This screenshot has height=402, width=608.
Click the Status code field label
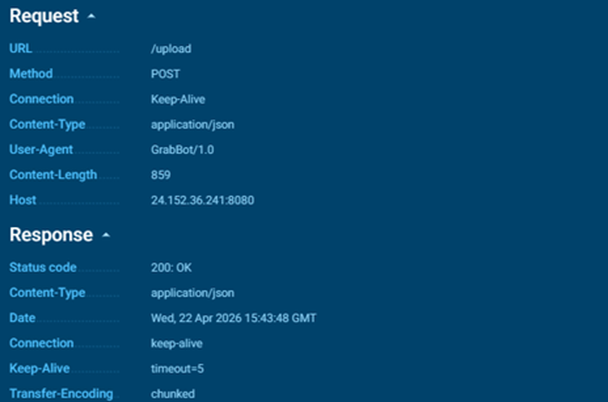click(42, 268)
